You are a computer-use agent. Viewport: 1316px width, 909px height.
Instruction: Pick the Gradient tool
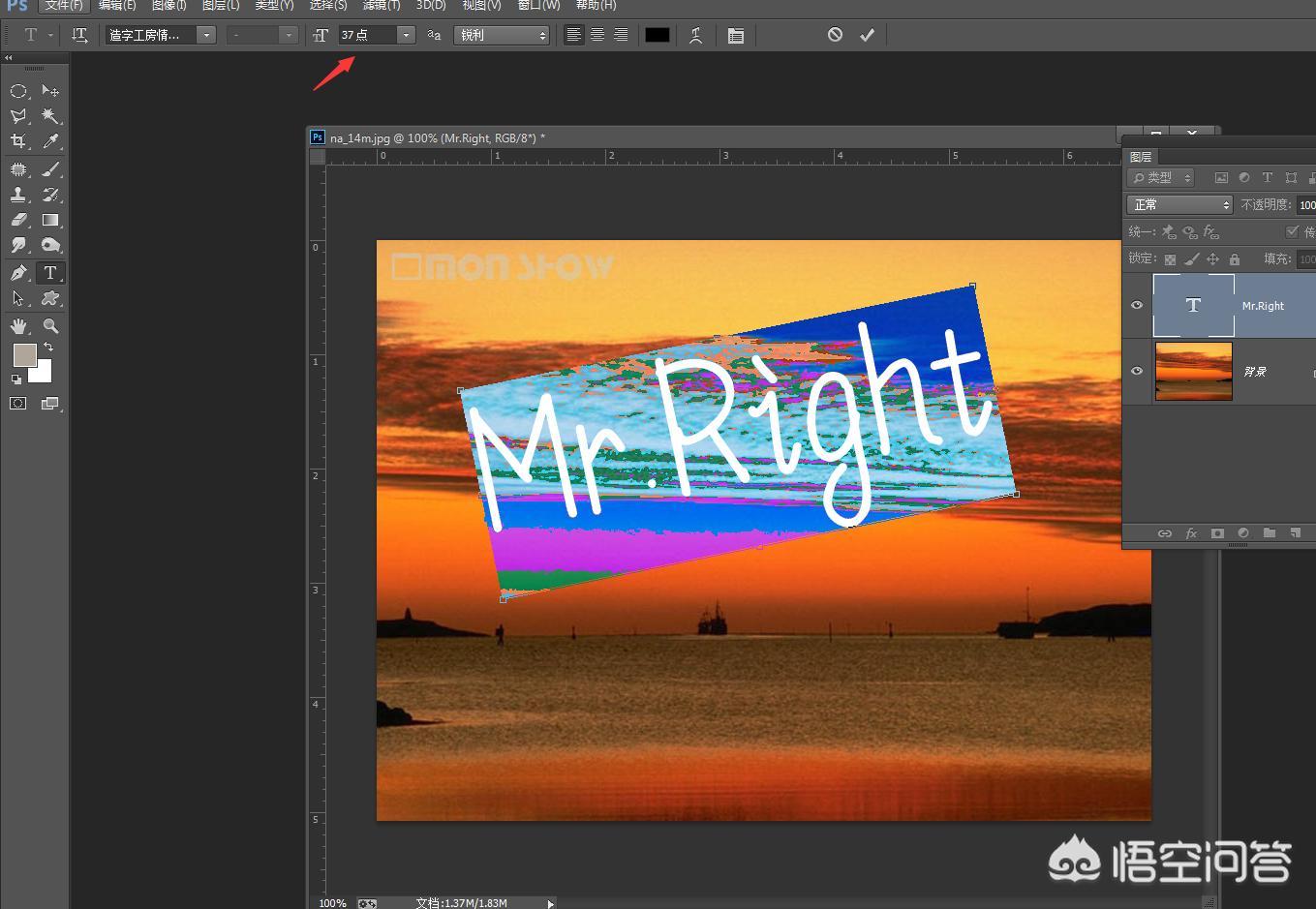pyautogui.click(x=50, y=221)
